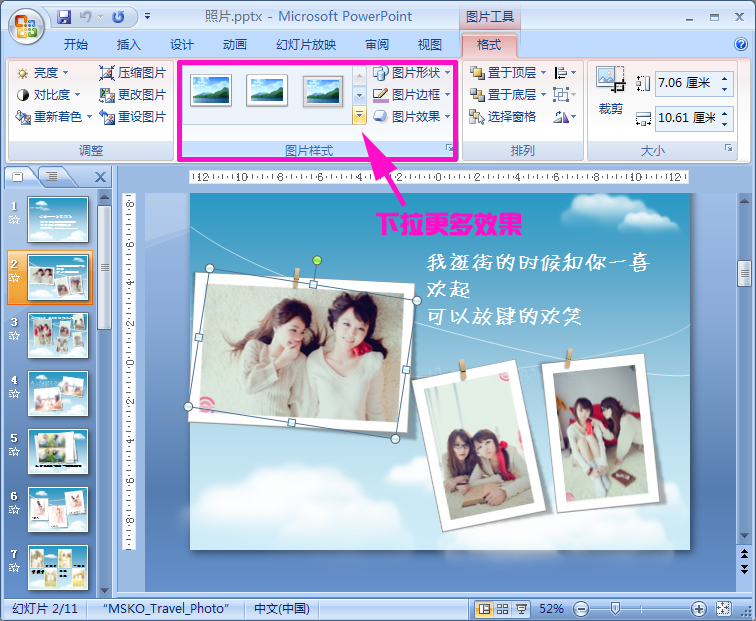
Task: Open the 对比度 contrast dropdown
Action: point(48,94)
